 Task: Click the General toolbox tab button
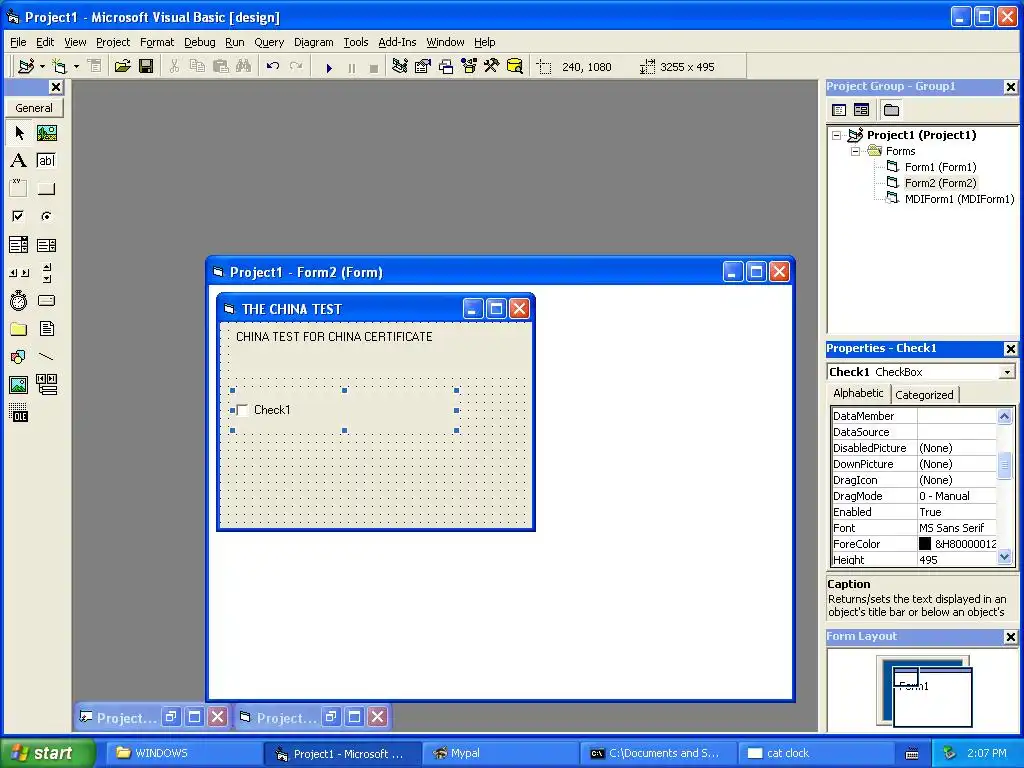34,108
